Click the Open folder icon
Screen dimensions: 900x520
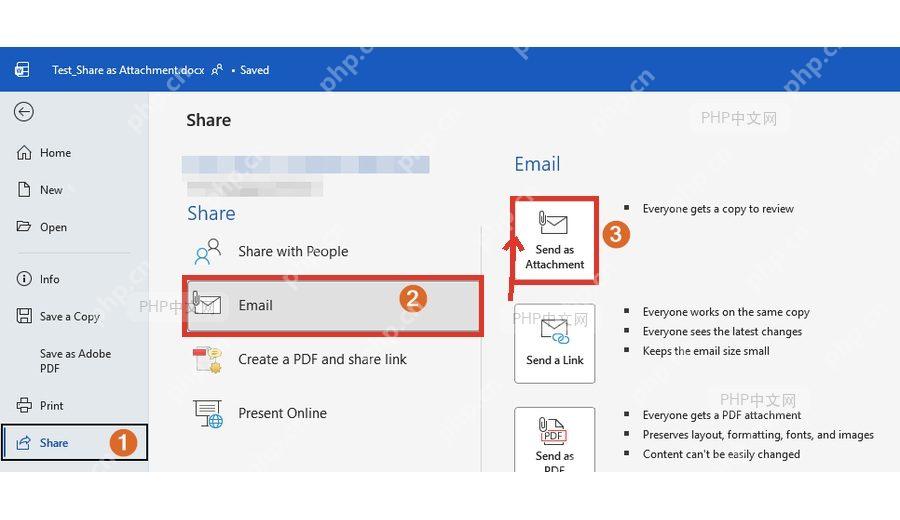(x=24, y=226)
